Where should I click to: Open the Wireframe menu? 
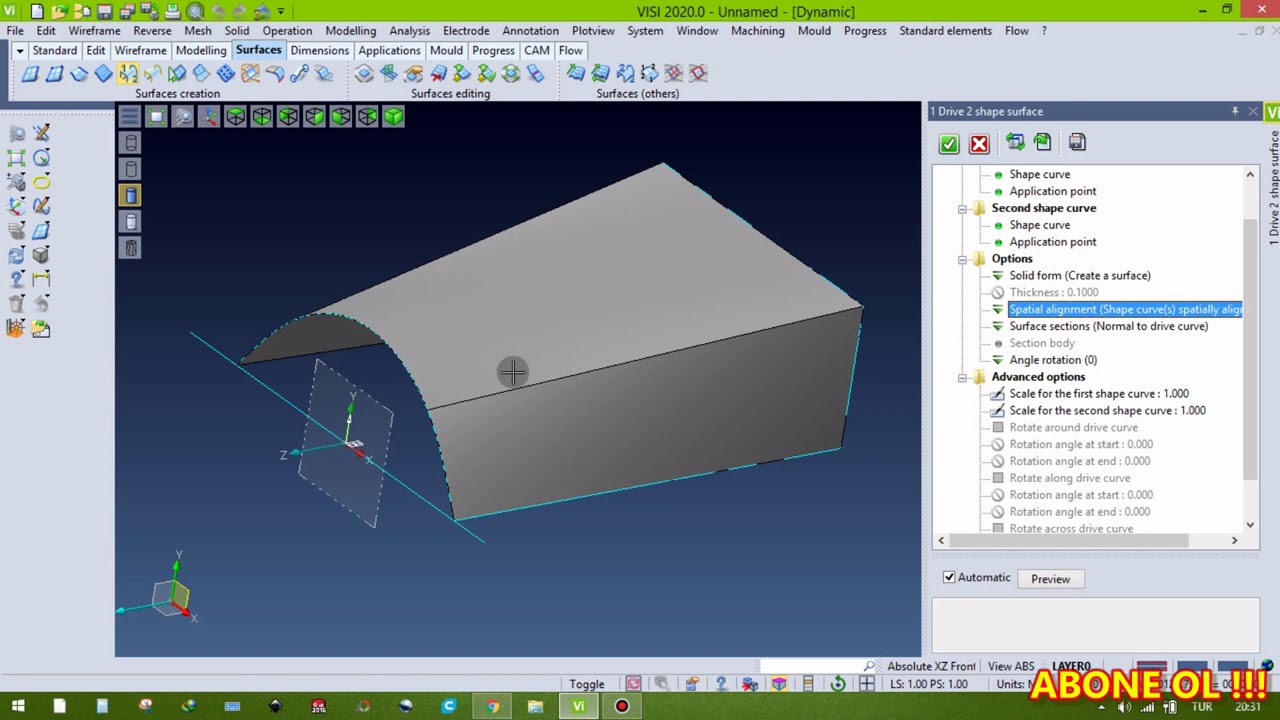[94, 31]
